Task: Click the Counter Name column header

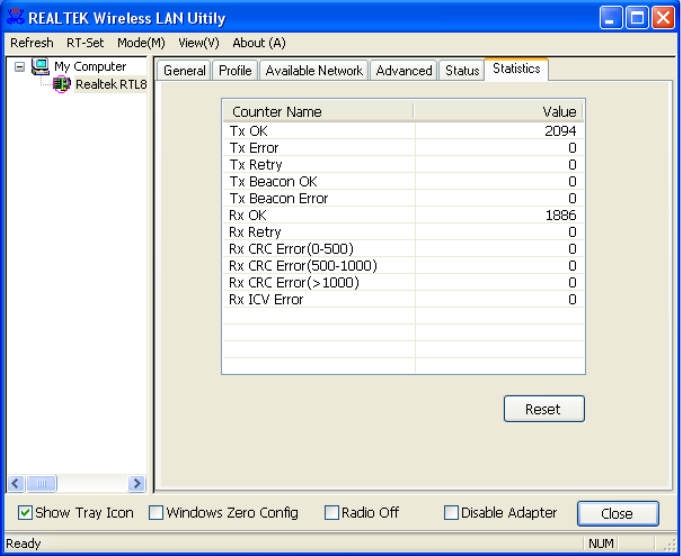Action: 318,112
